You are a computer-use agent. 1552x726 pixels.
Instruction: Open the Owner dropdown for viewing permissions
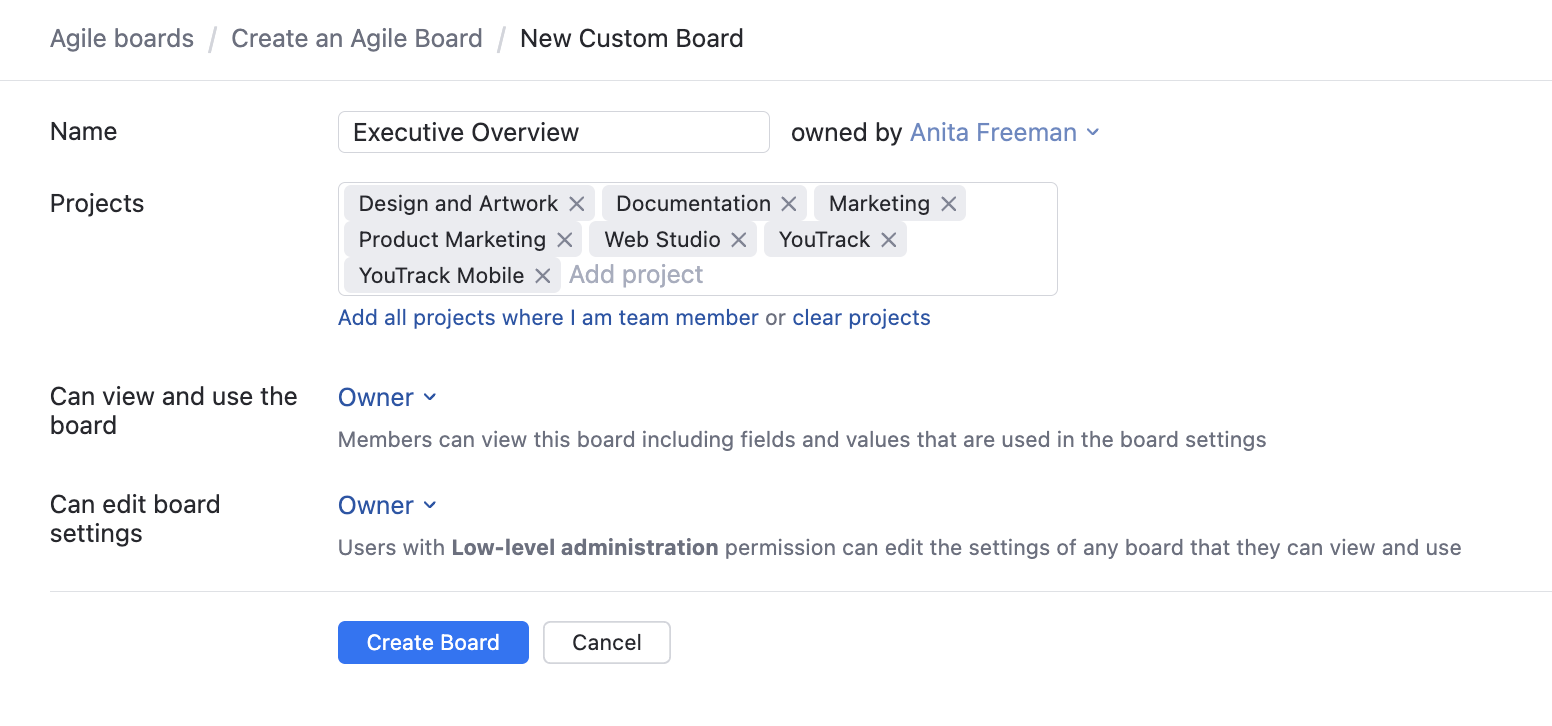point(388,397)
